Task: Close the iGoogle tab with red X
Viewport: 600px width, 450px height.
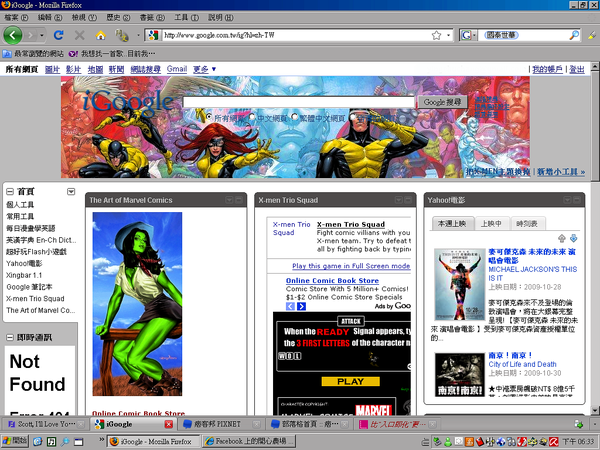Action: 168,424
